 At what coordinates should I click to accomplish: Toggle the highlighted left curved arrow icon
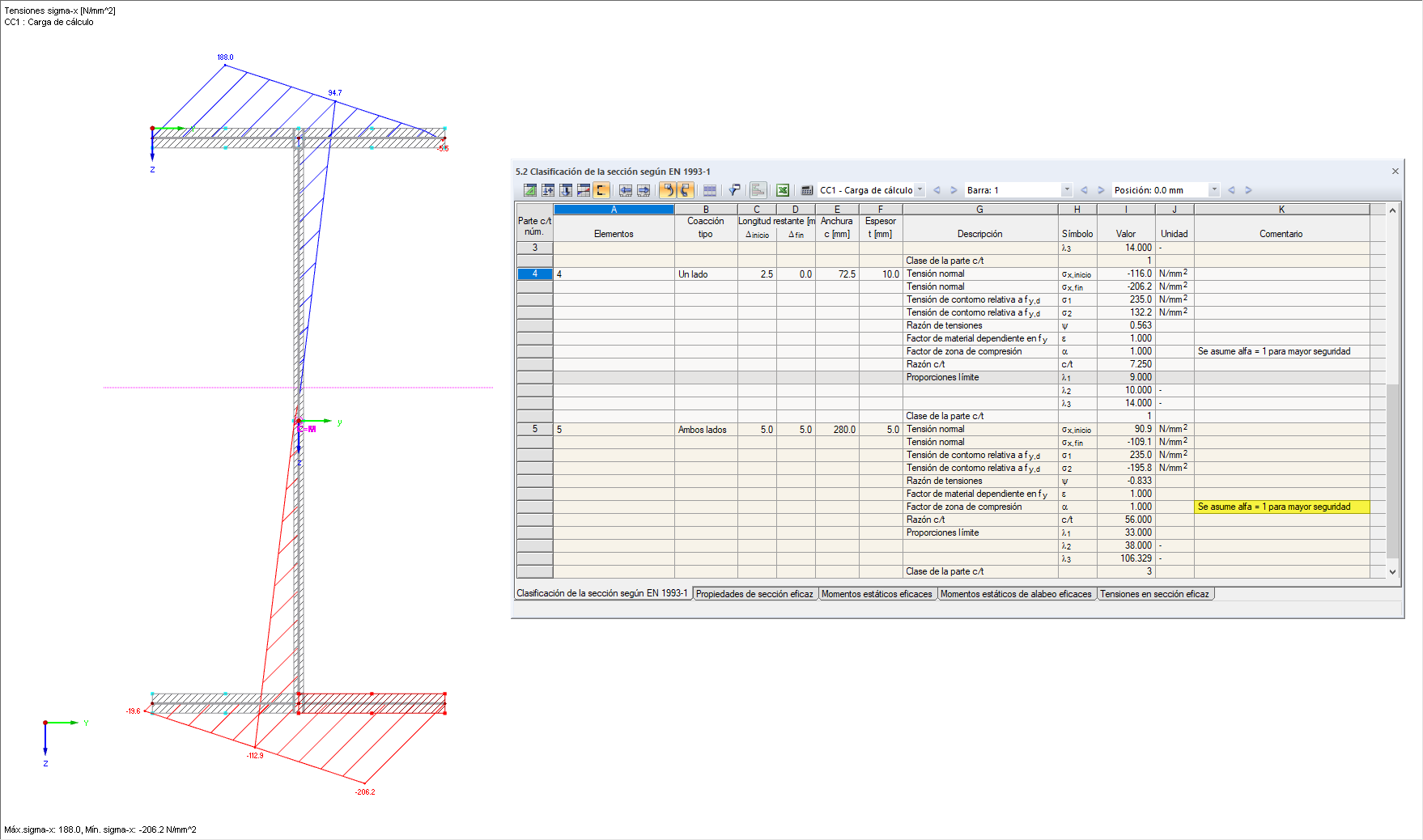[668, 190]
